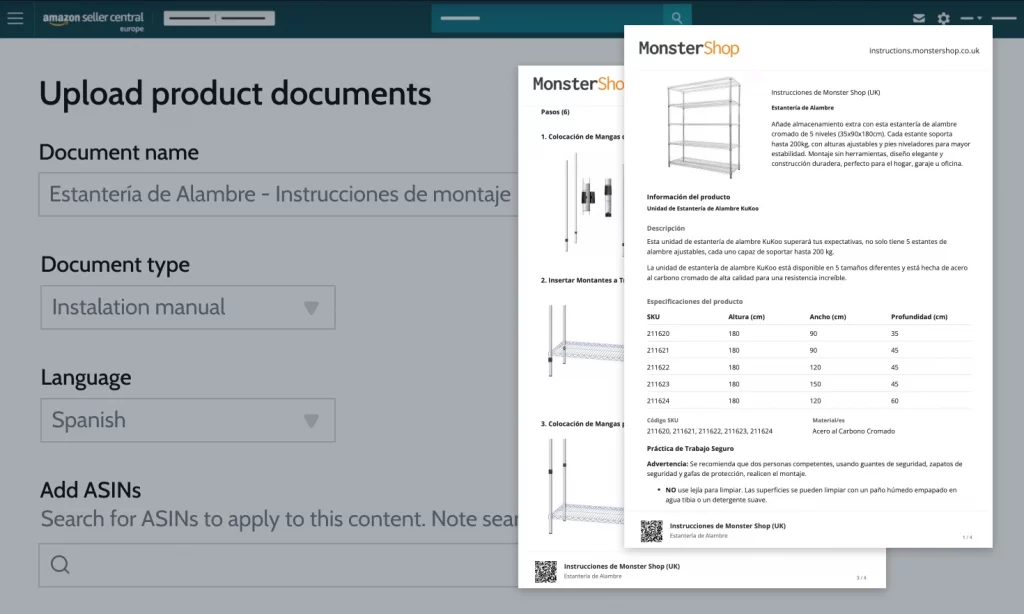Open instructions.monstershop.co.uk link

pyautogui.click(x=923, y=50)
